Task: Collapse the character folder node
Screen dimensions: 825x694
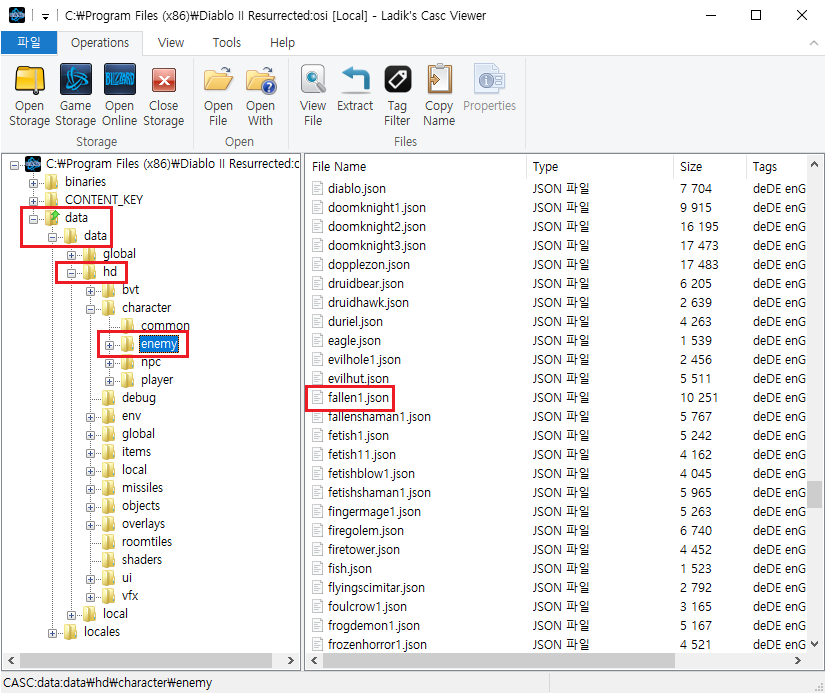Action: (90, 309)
